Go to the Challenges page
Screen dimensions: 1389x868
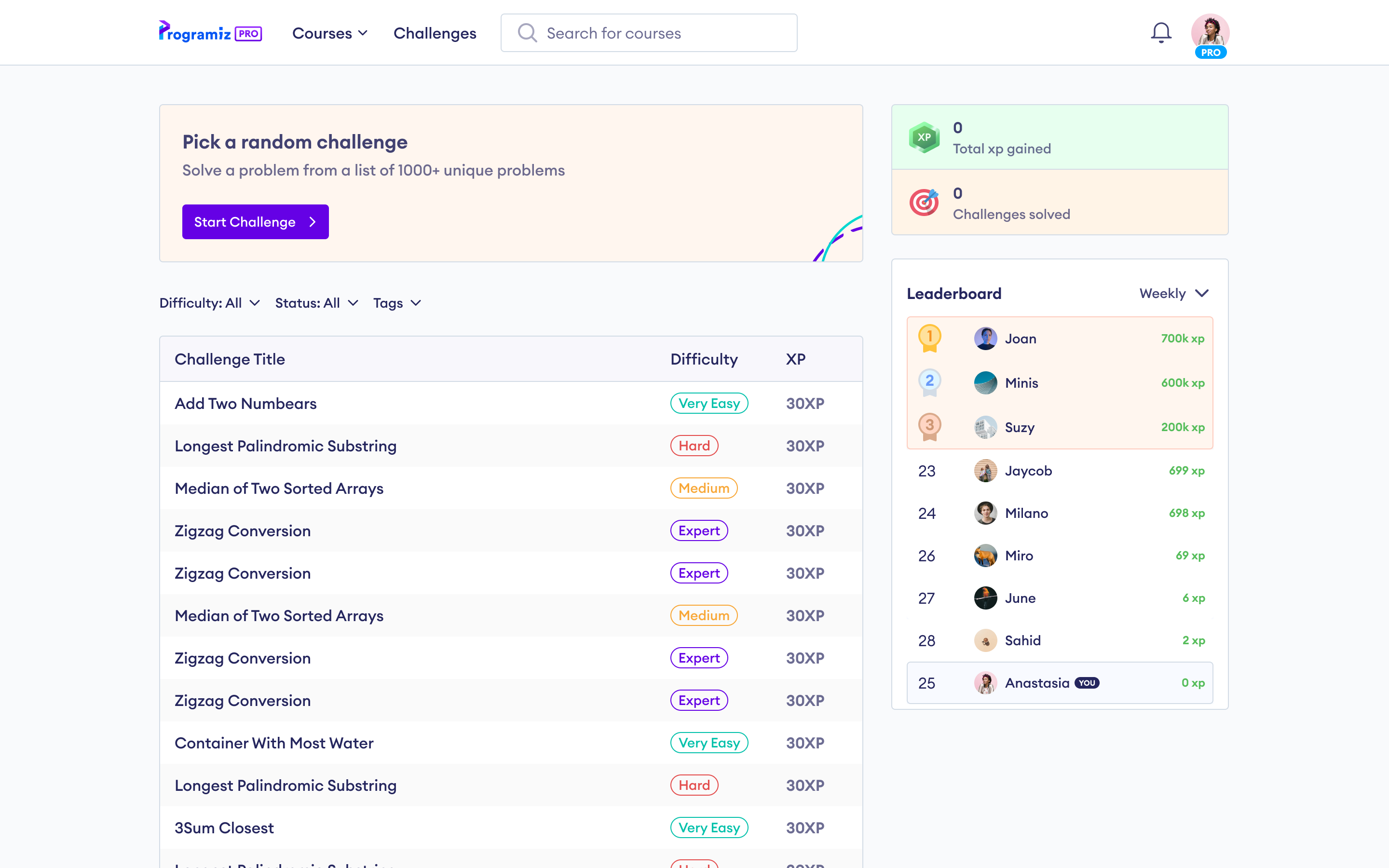tap(435, 33)
